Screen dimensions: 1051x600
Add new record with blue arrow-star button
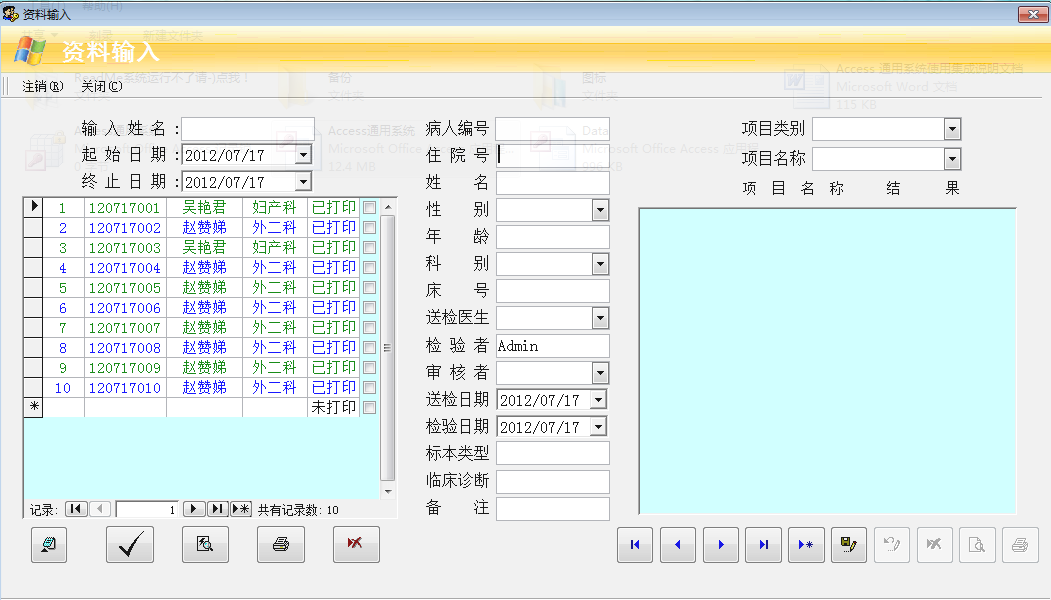806,545
